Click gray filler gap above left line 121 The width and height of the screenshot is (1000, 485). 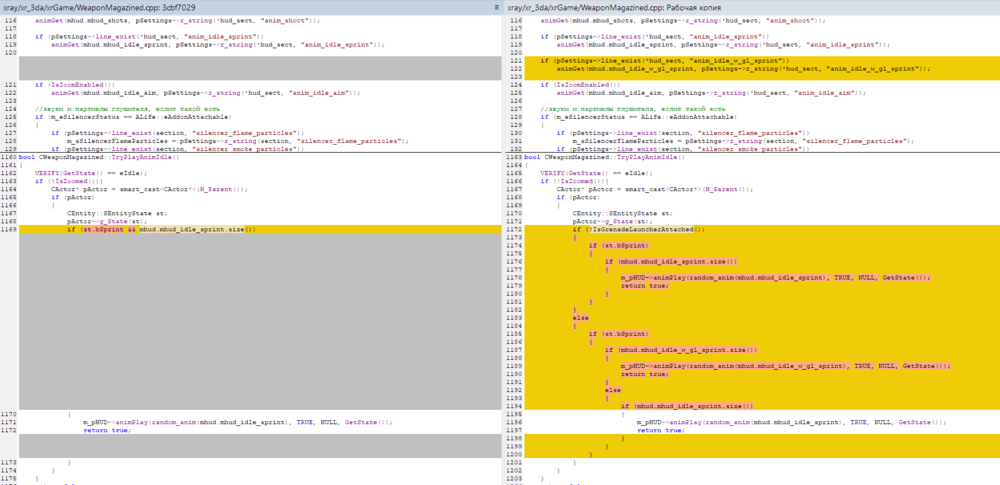click(x=250, y=68)
